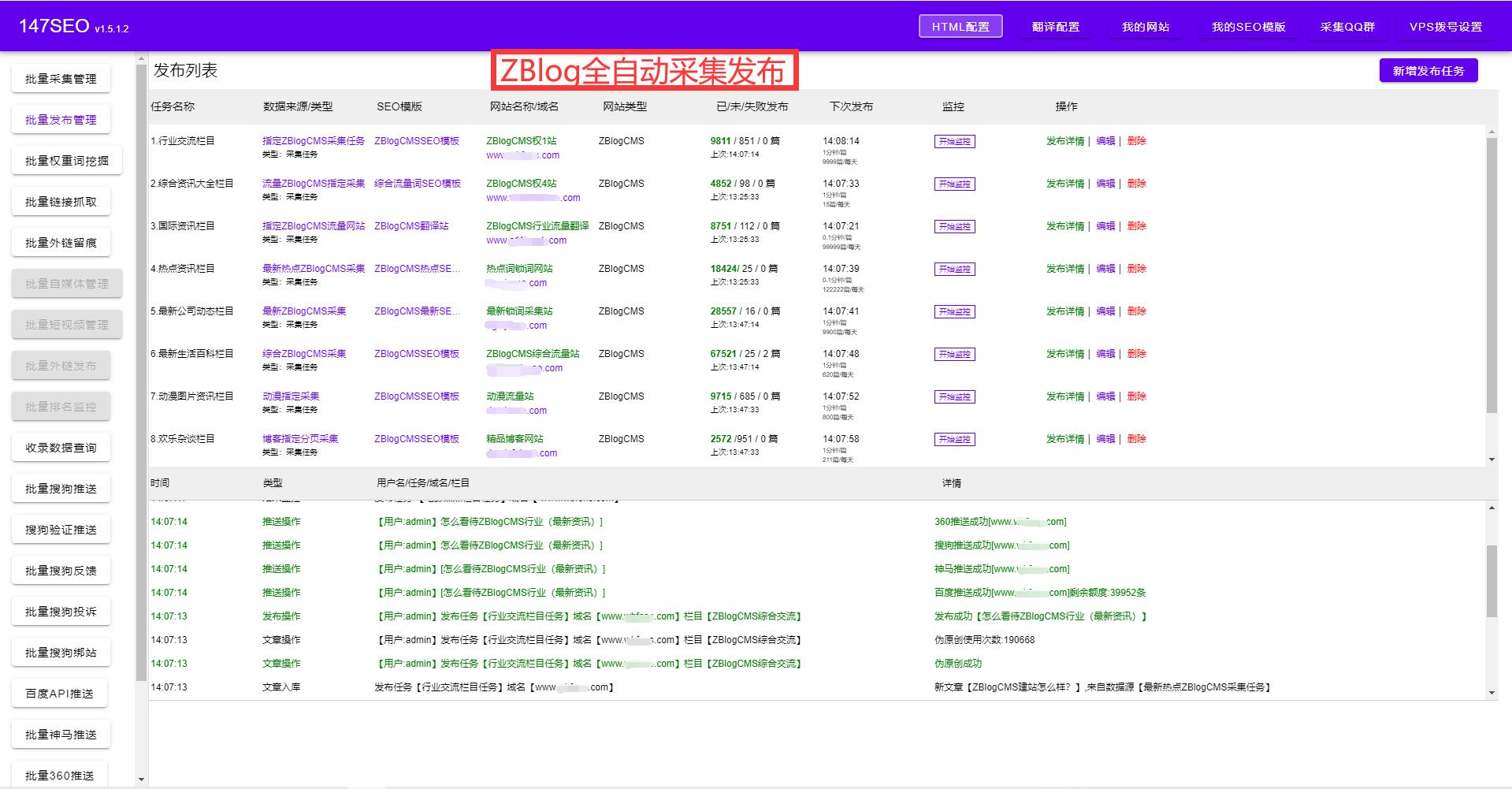This screenshot has width=1512, height=789.
Task: Click sidebar scroll-down arrow
Action: tap(141, 780)
